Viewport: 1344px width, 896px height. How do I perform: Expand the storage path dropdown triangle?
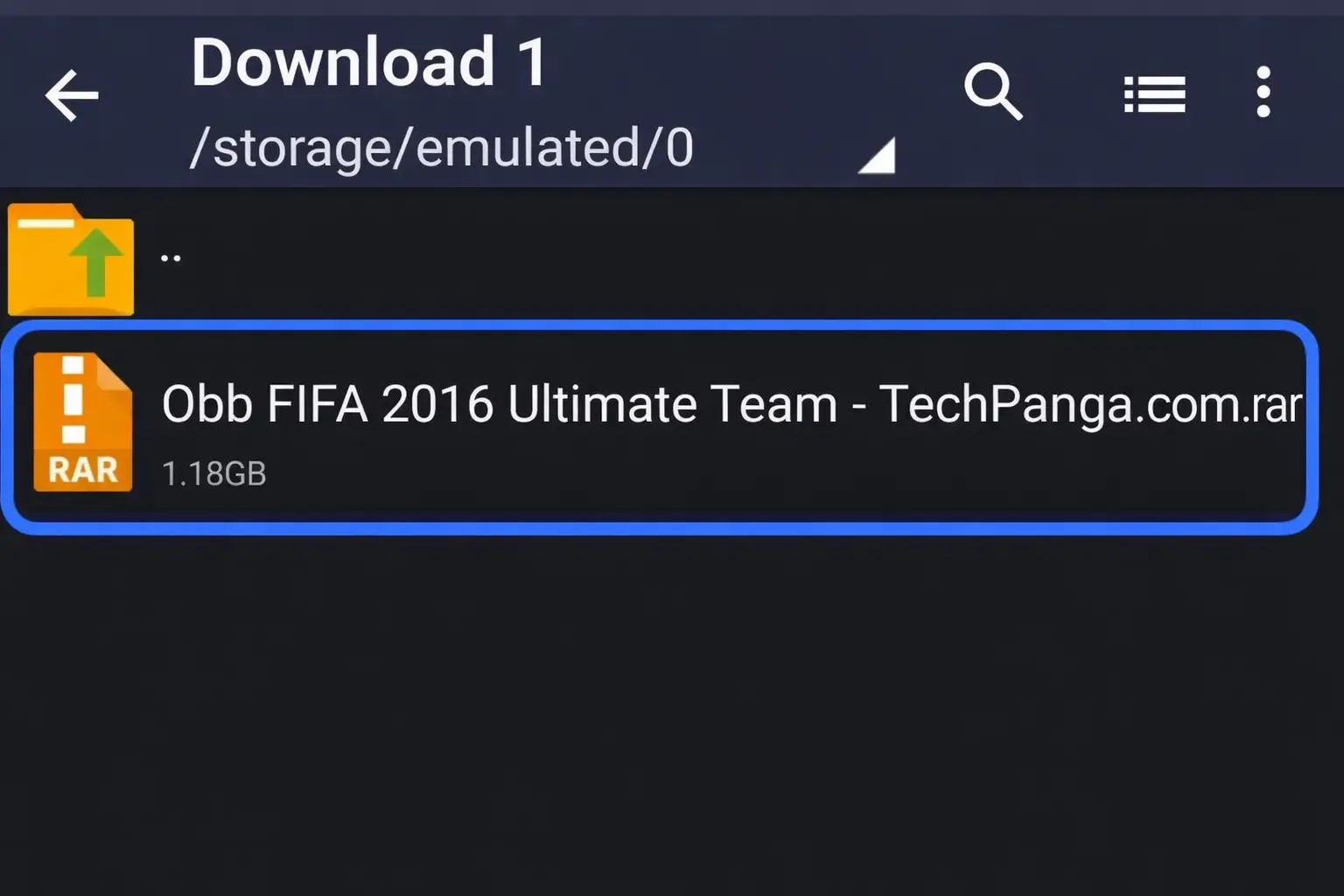(x=878, y=154)
